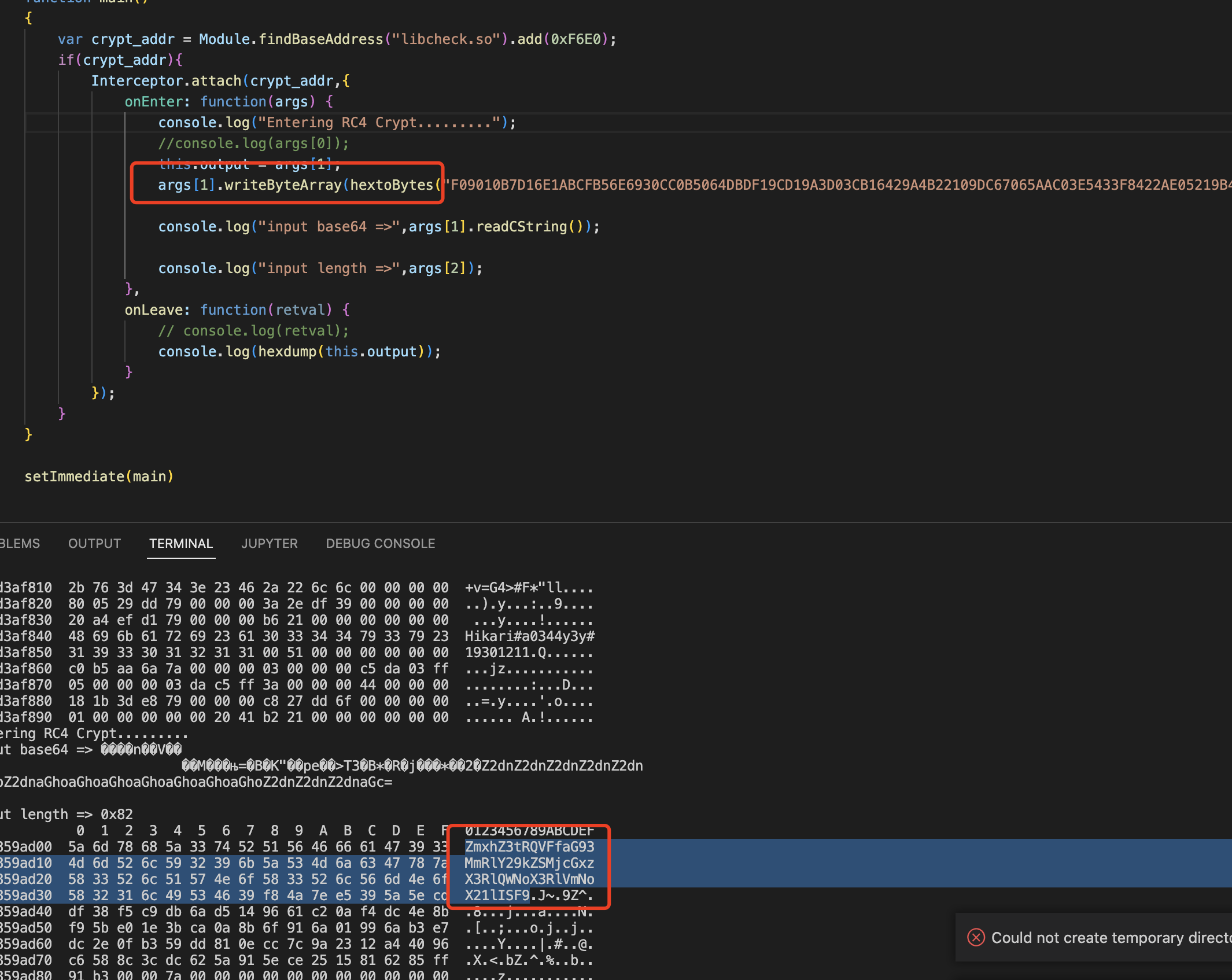Click the 'args[1].writeByteArray(hextoBytes(' call
The width and height of the screenshot is (1232, 980).
click(300, 185)
